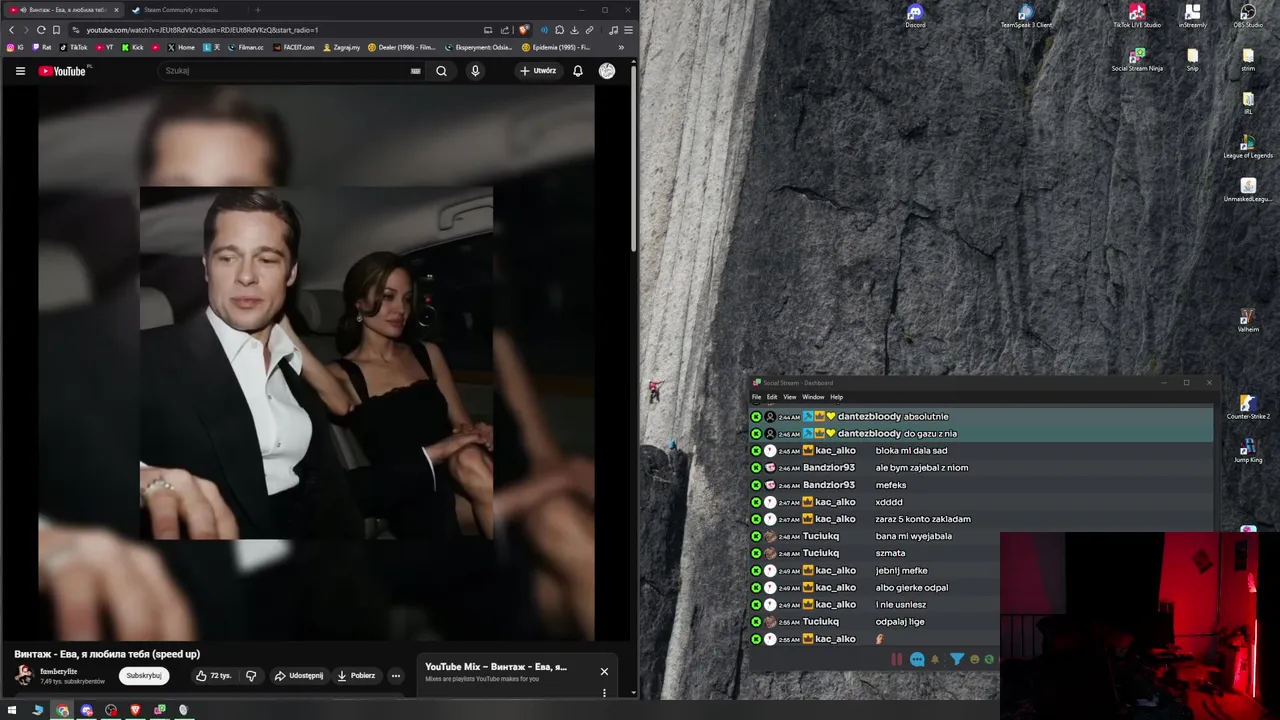This screenshot has width=1280, height=720.
Task: Toggle the green X on 'do gazu z nia' message
Action: click(x=756, y=434)
